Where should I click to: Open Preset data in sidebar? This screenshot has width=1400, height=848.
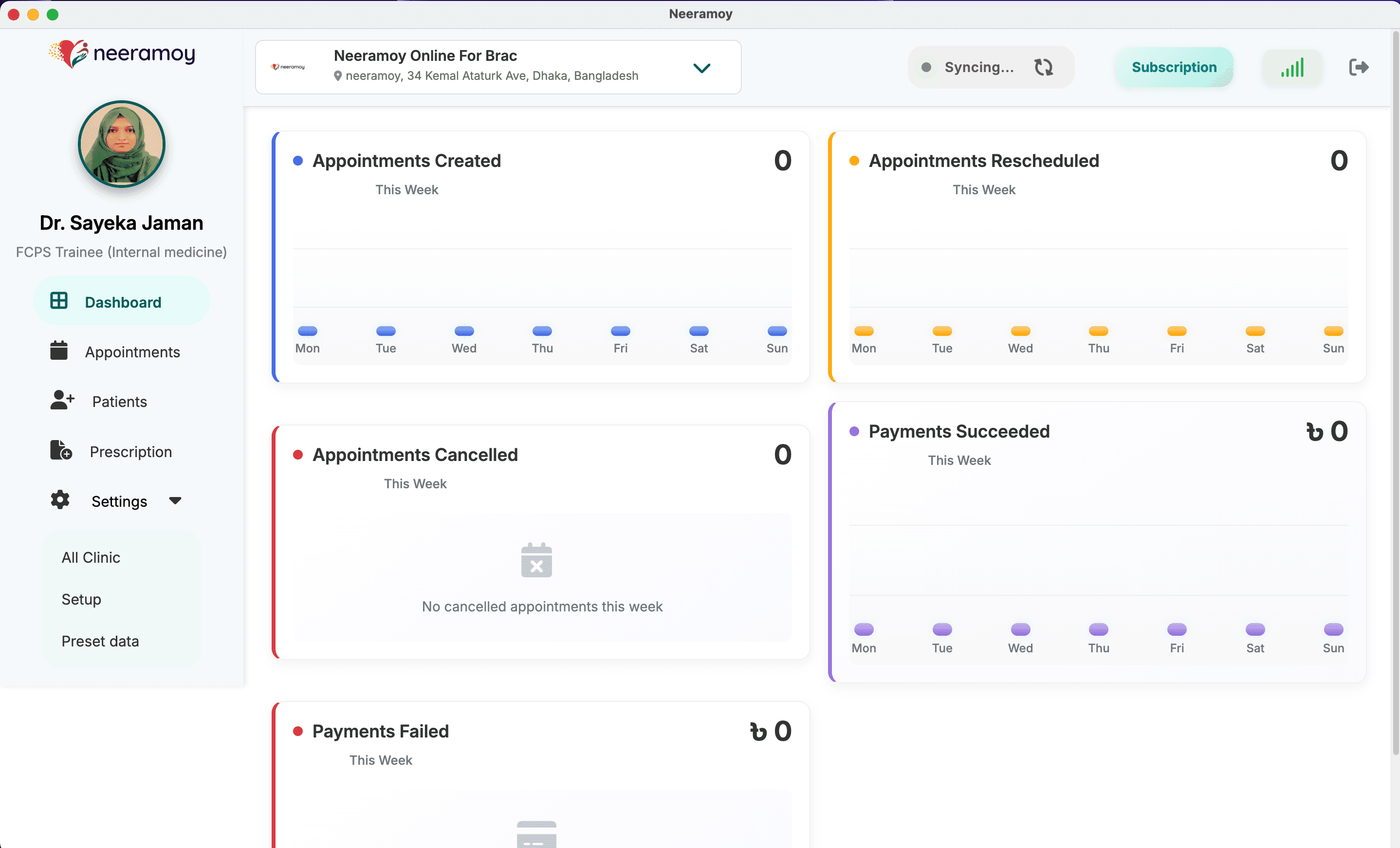tap(100, 641)
